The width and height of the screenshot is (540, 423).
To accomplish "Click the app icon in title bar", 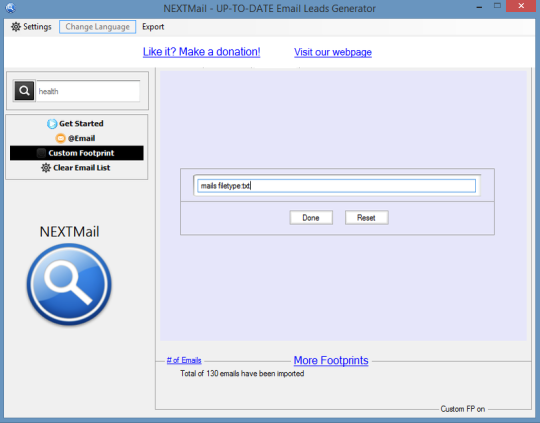I will [x=11, y=8].
